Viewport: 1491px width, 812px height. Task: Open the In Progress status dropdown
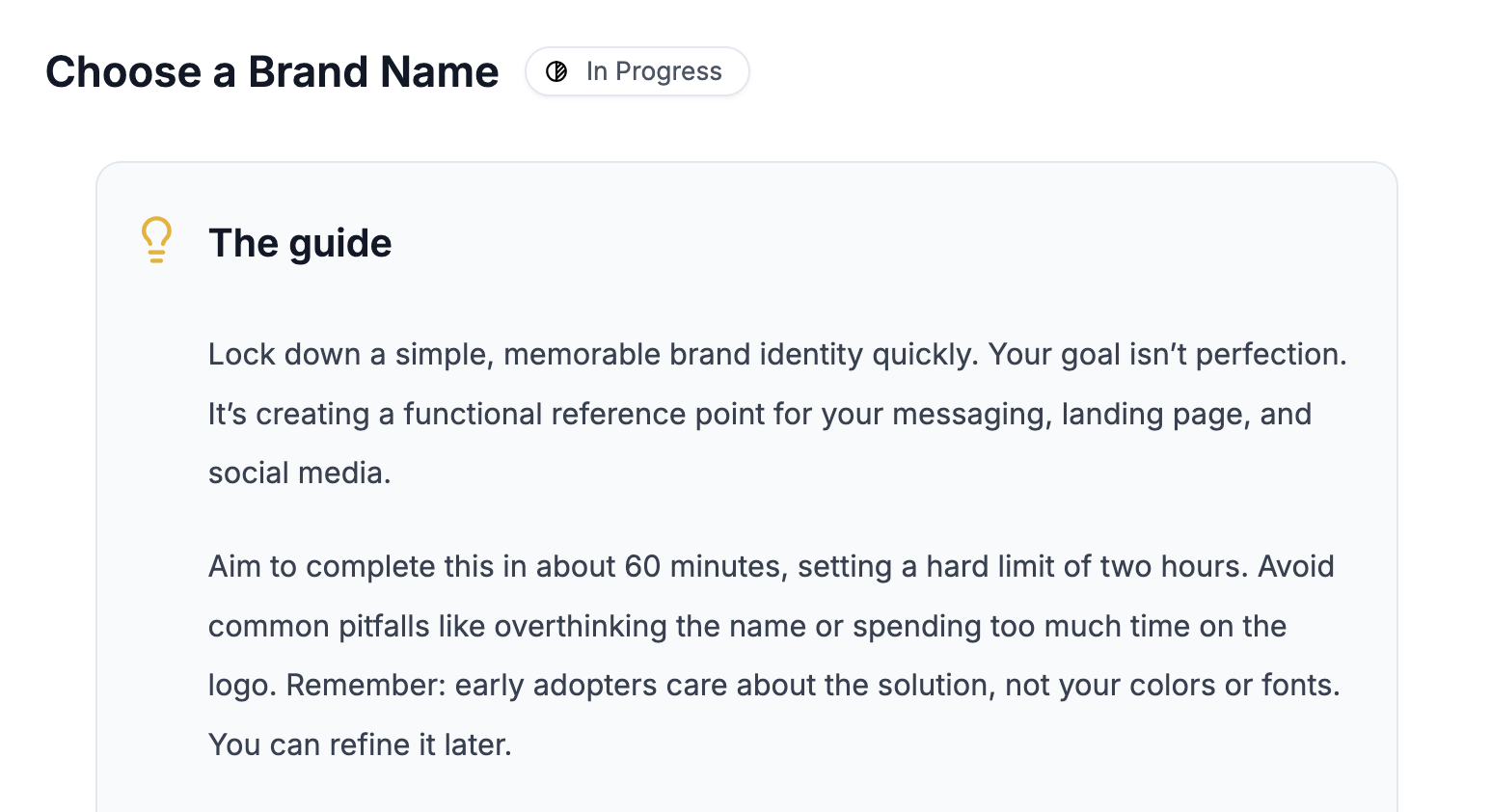pyautogui.click(x=637, y=71)
